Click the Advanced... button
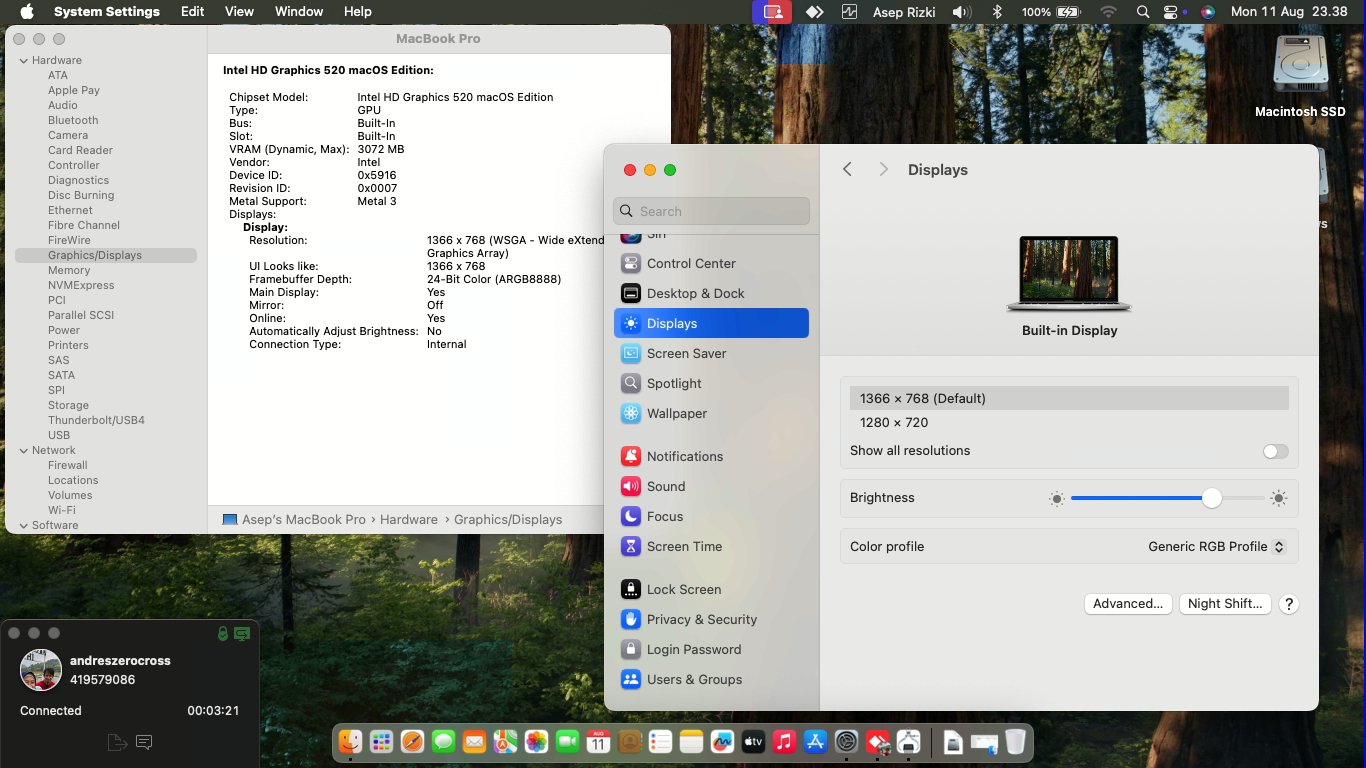The width and height of the screenshot is (1366, 768). tap(1127, 604)
